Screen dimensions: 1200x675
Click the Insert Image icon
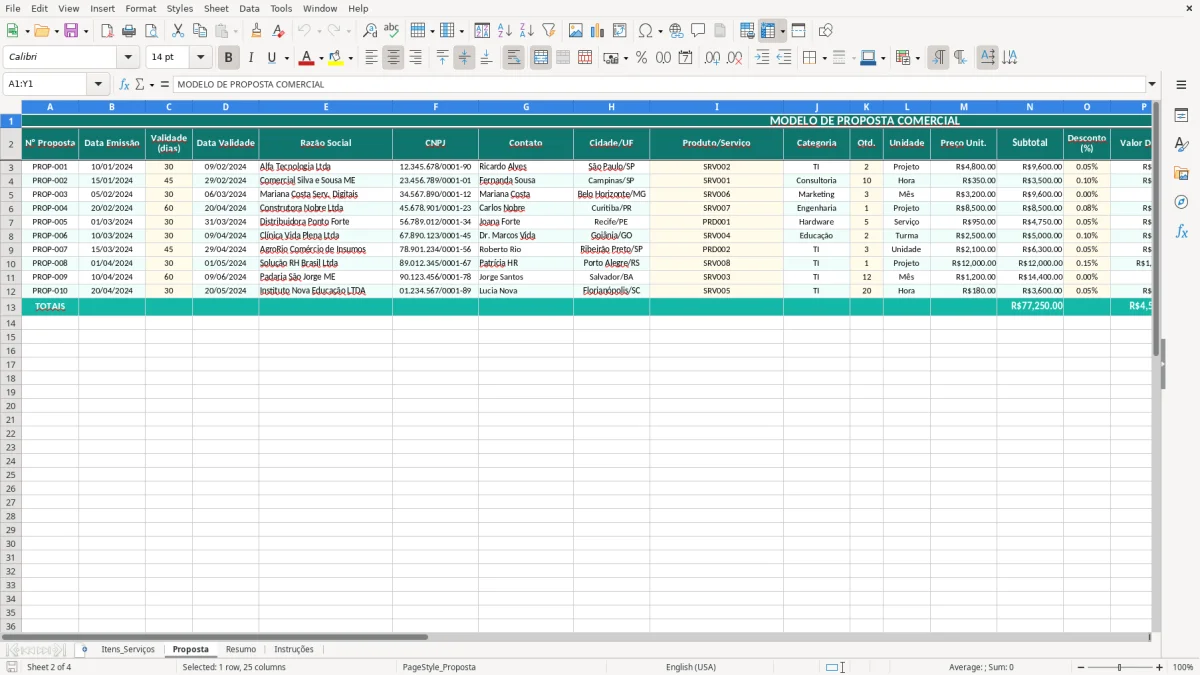[576, 31]
